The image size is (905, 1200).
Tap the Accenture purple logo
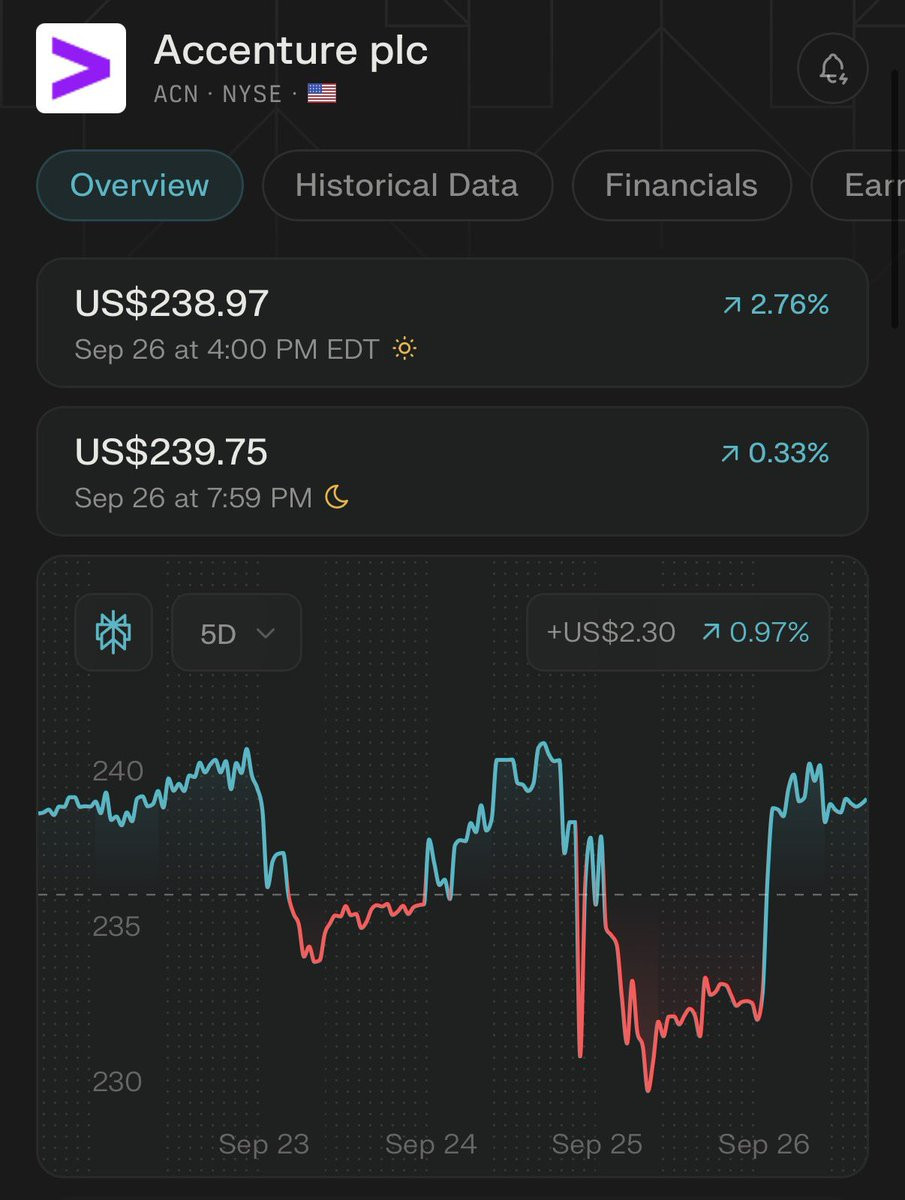point(81,68)
